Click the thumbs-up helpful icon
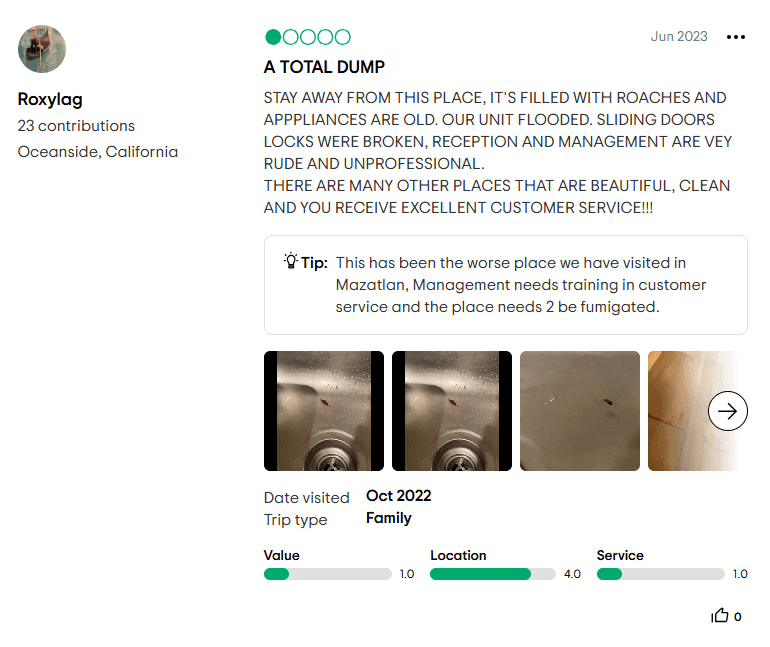770x647 pixels. (x=720, y=616)
